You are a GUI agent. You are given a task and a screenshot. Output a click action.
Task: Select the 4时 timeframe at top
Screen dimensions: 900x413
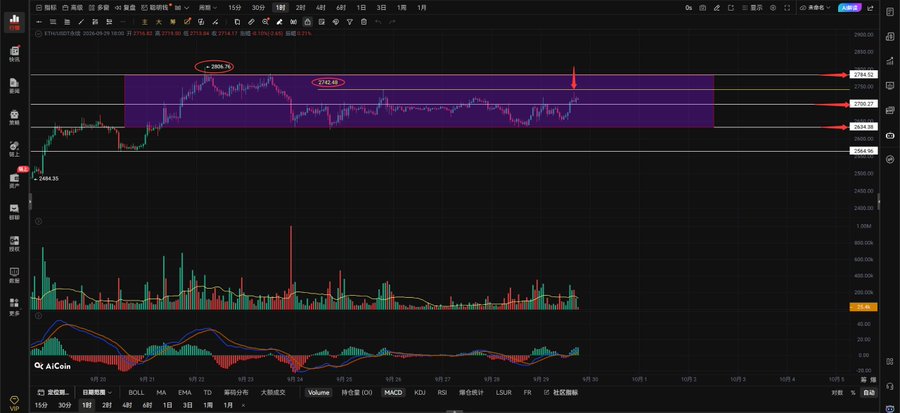coord(321,8)
